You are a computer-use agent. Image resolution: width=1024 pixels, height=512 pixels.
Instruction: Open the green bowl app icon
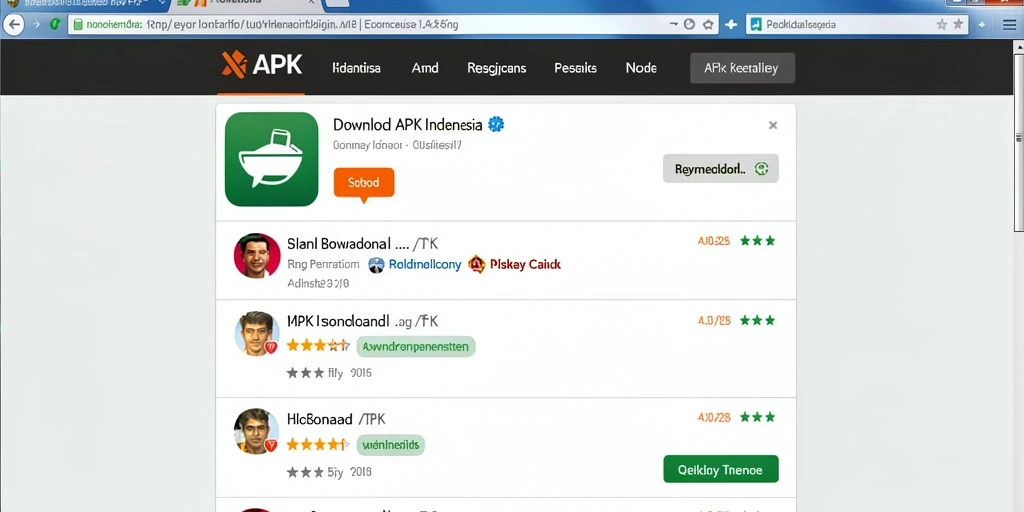tap(271, 159)
